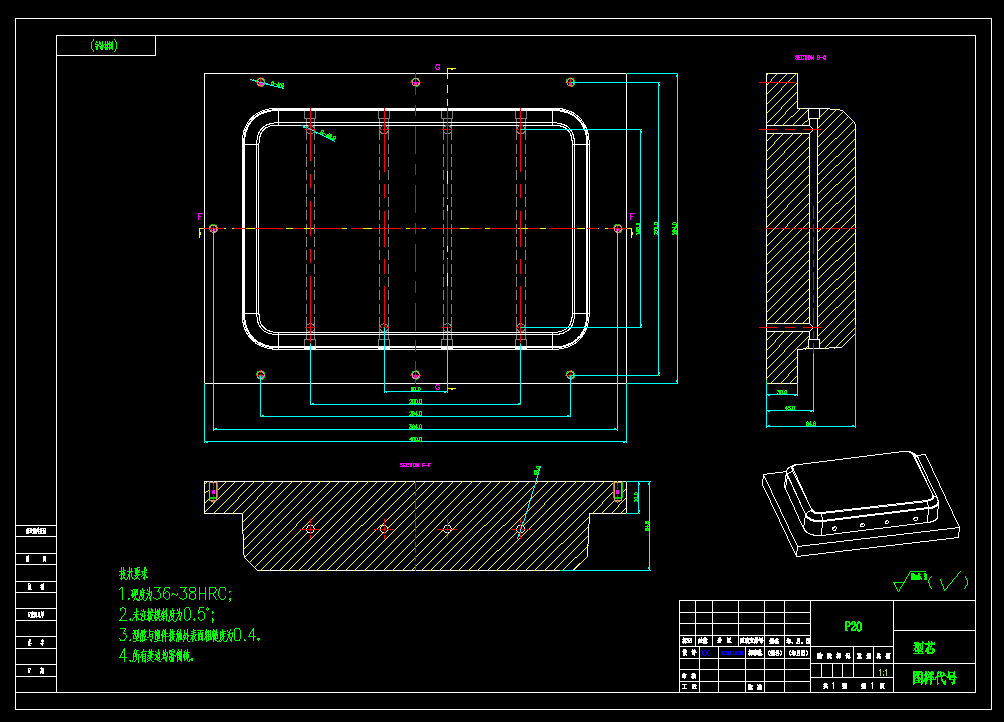
Task: Select the isometric 3D part view
Action: [861, 503]
